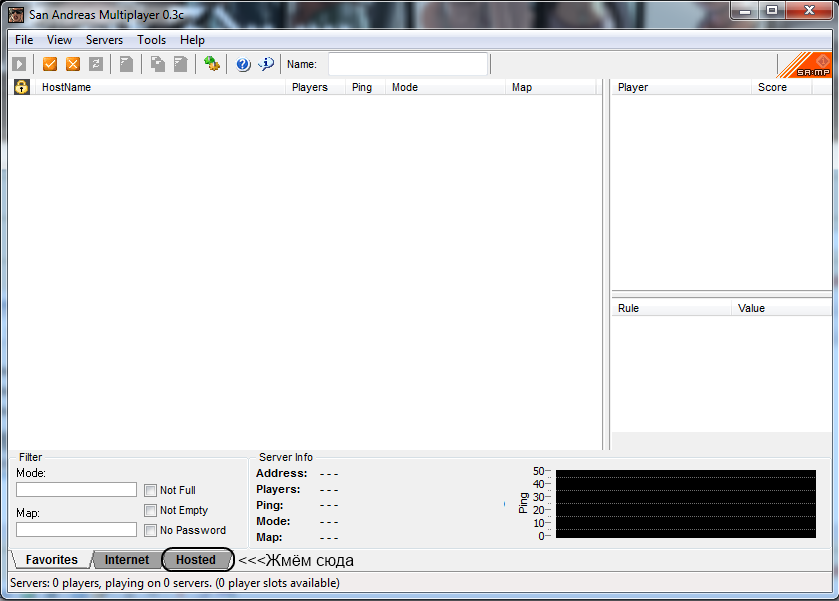Sort by the HostName column header

coord(161,87)
